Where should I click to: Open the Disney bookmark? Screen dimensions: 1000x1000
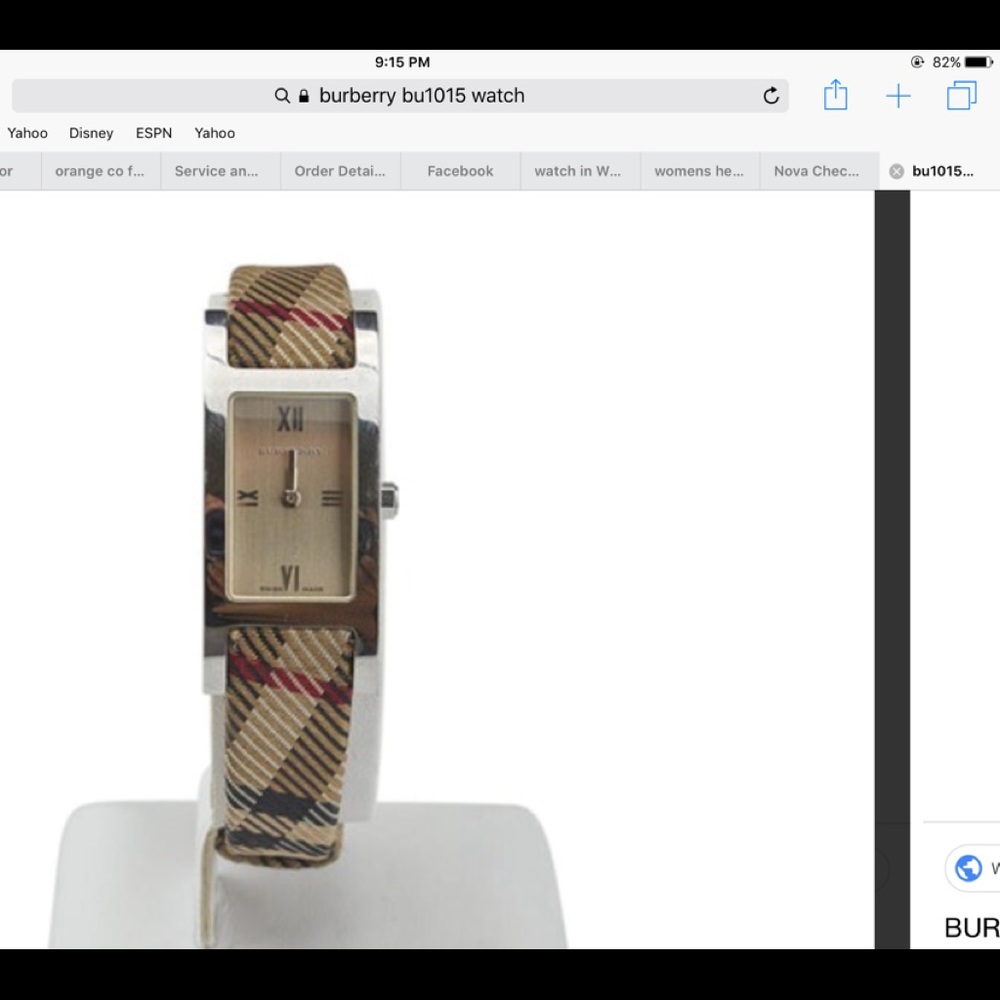91,133
